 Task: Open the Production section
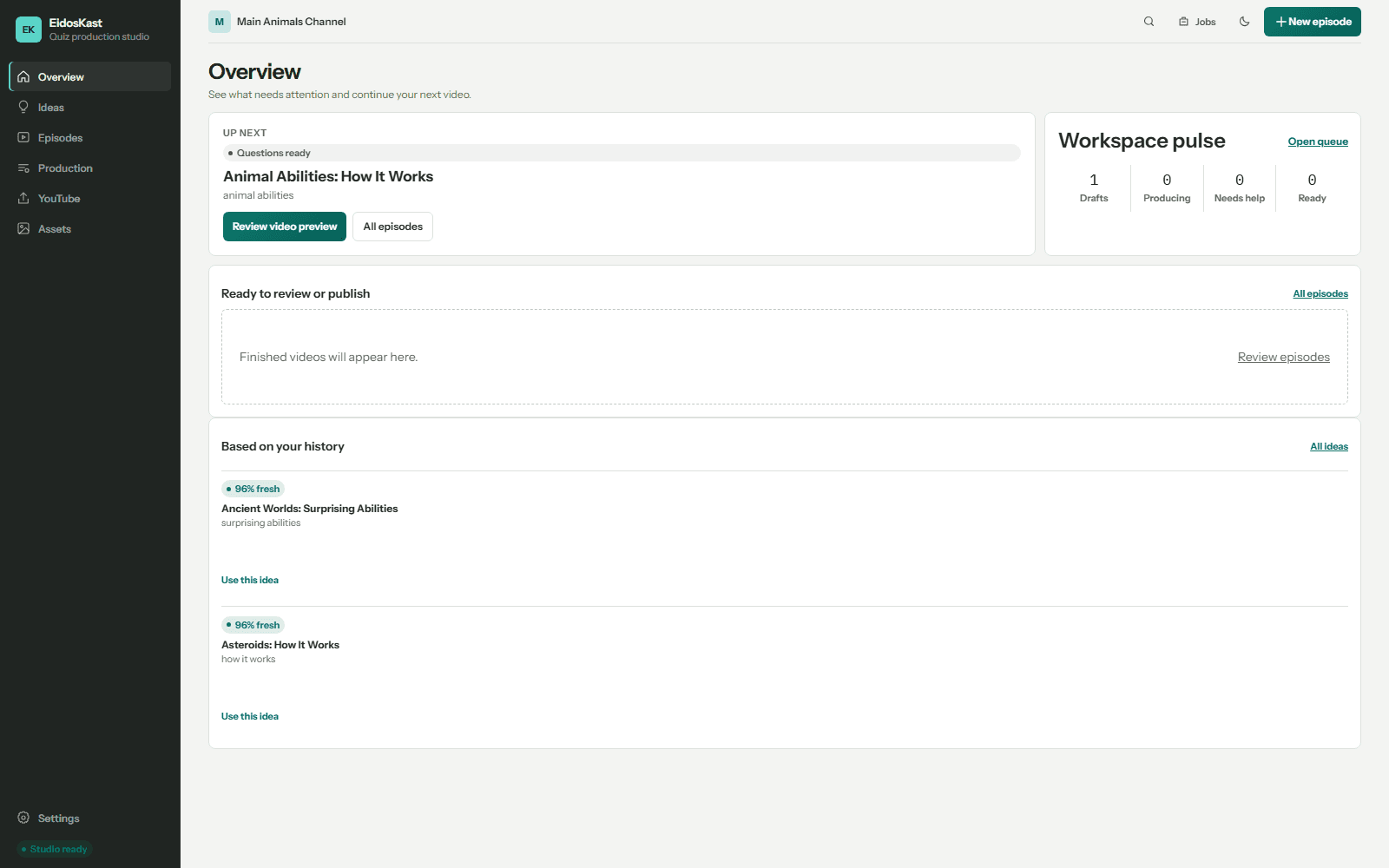click(x=90, y=168)
